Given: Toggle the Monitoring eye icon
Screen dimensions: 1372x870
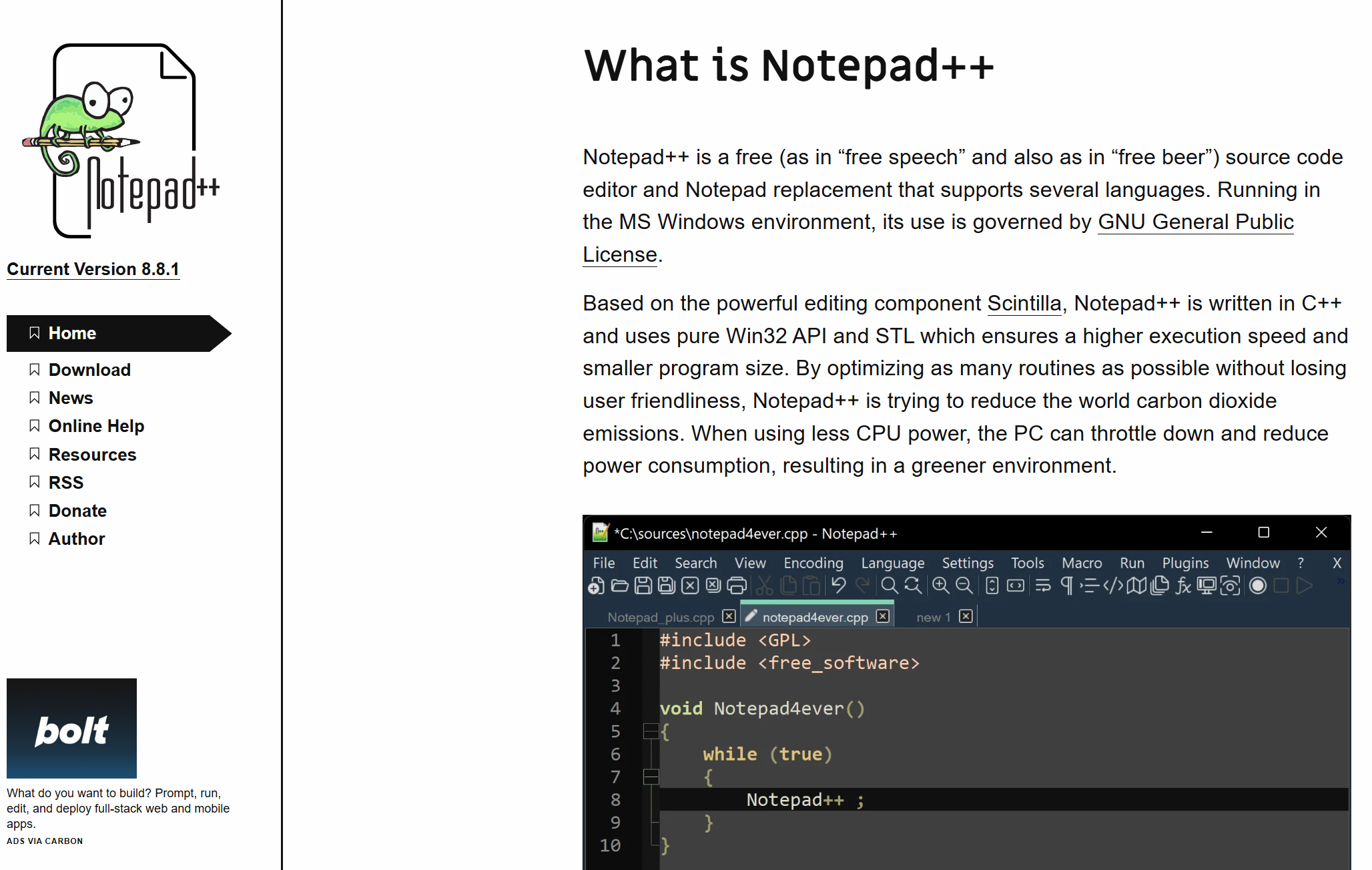Looking at the screenshot, I should [1230, 586].
